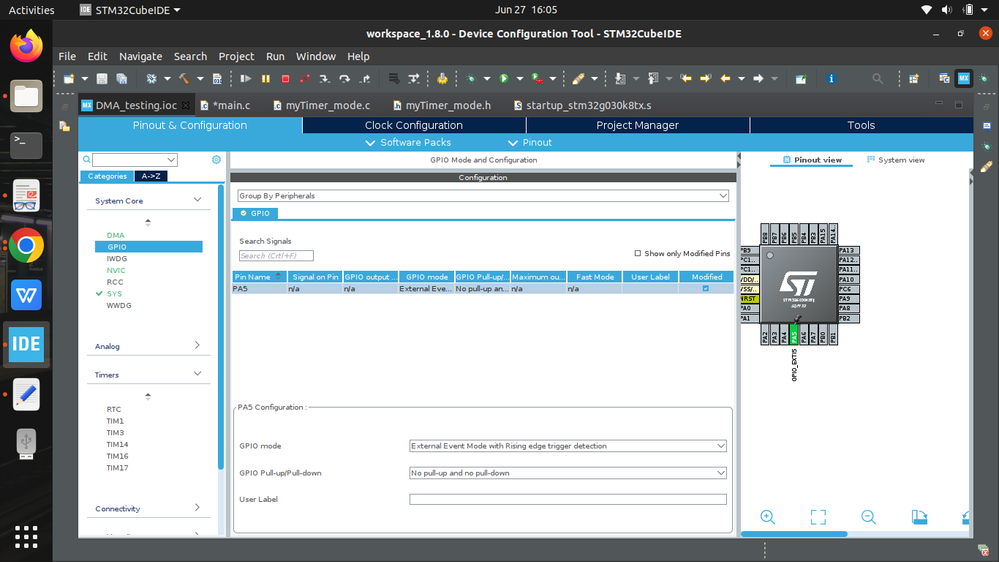The height and width of the screenshot is (562, 999).
Task: Click the Save All icon
Action: coord(122,79)
